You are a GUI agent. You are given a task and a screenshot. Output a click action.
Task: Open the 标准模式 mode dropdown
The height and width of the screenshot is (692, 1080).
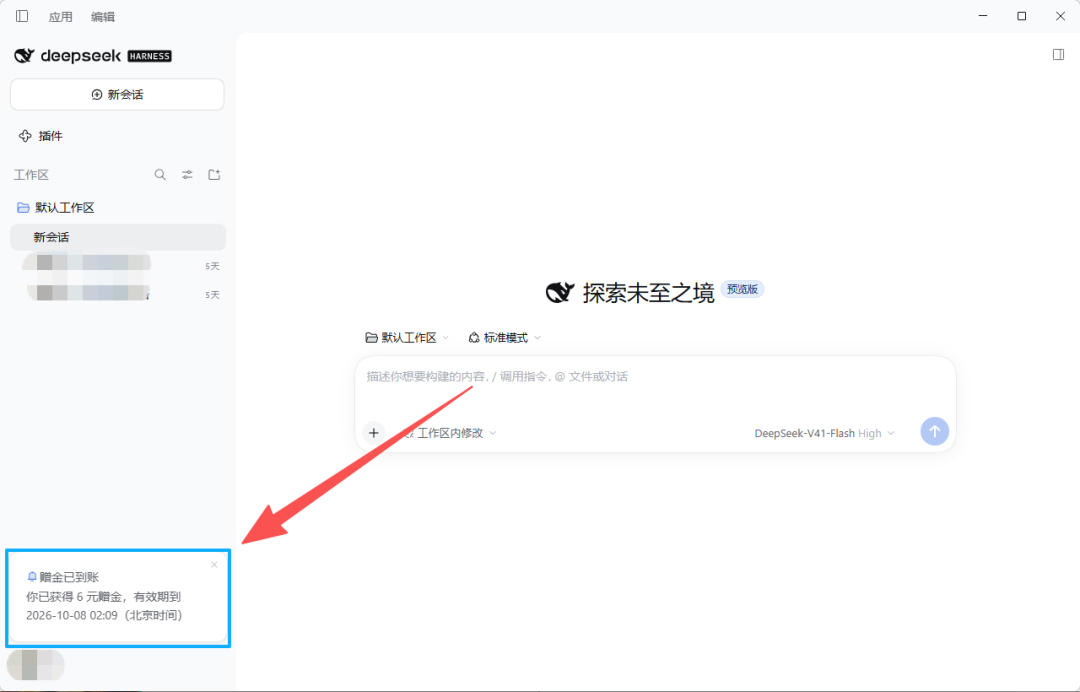coord(505,337)
